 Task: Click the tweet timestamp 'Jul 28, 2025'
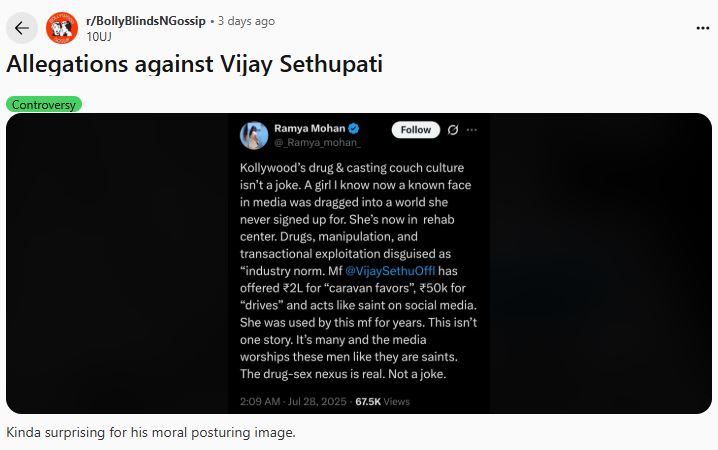(321, 401)
